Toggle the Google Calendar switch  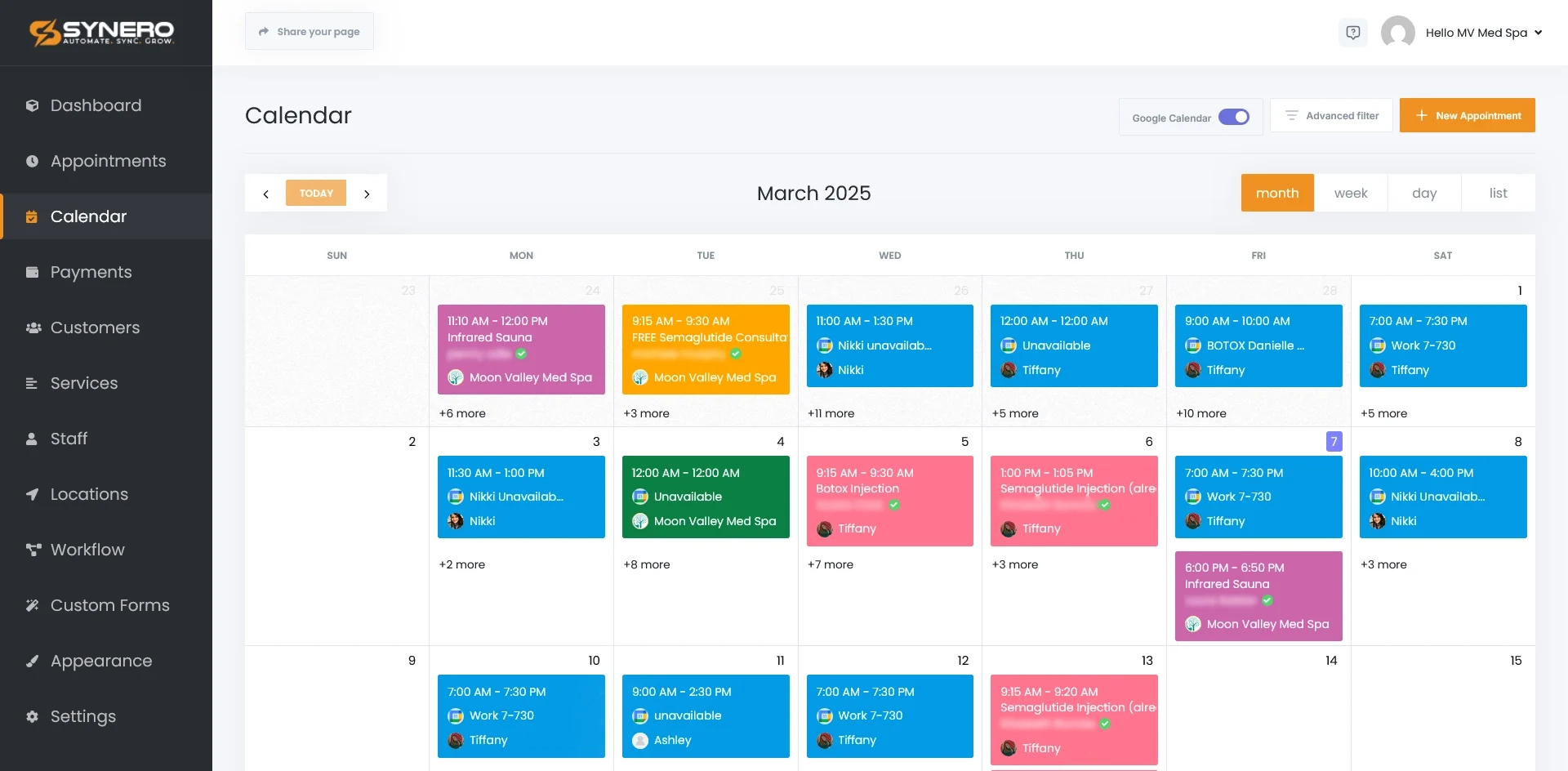1234,117
